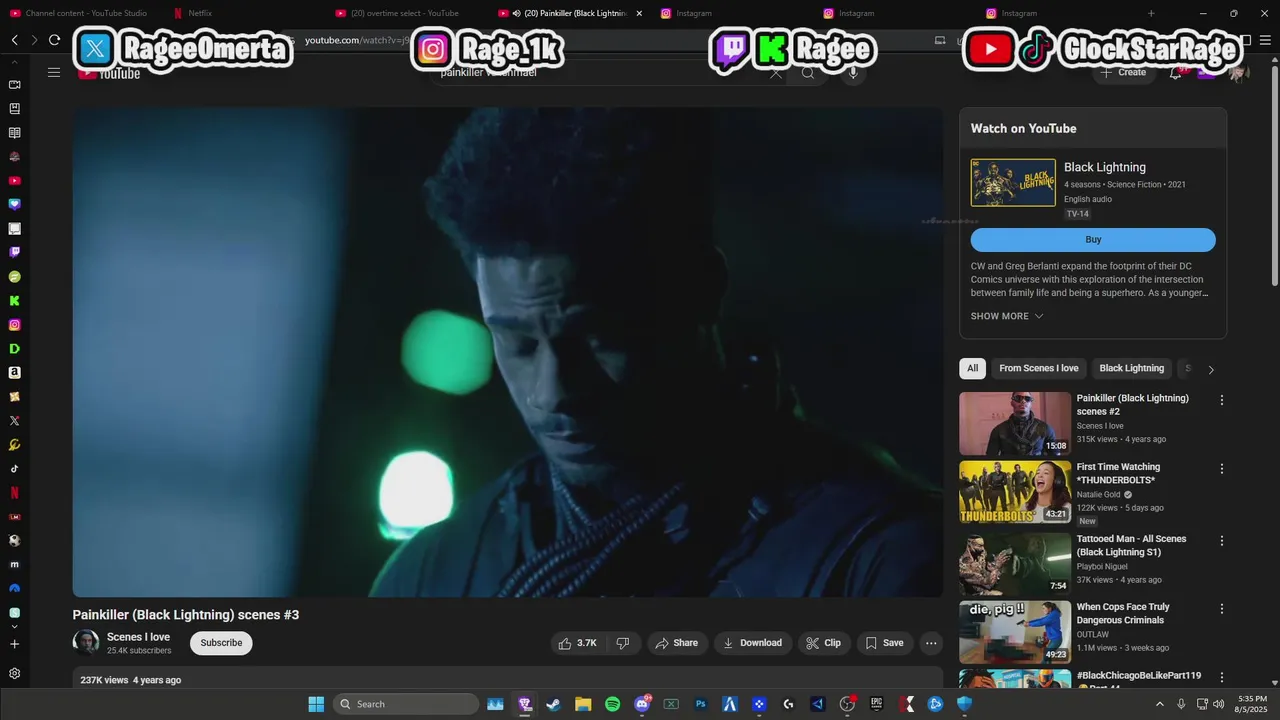Open Netflix from browser sidebar

[14, 493]
